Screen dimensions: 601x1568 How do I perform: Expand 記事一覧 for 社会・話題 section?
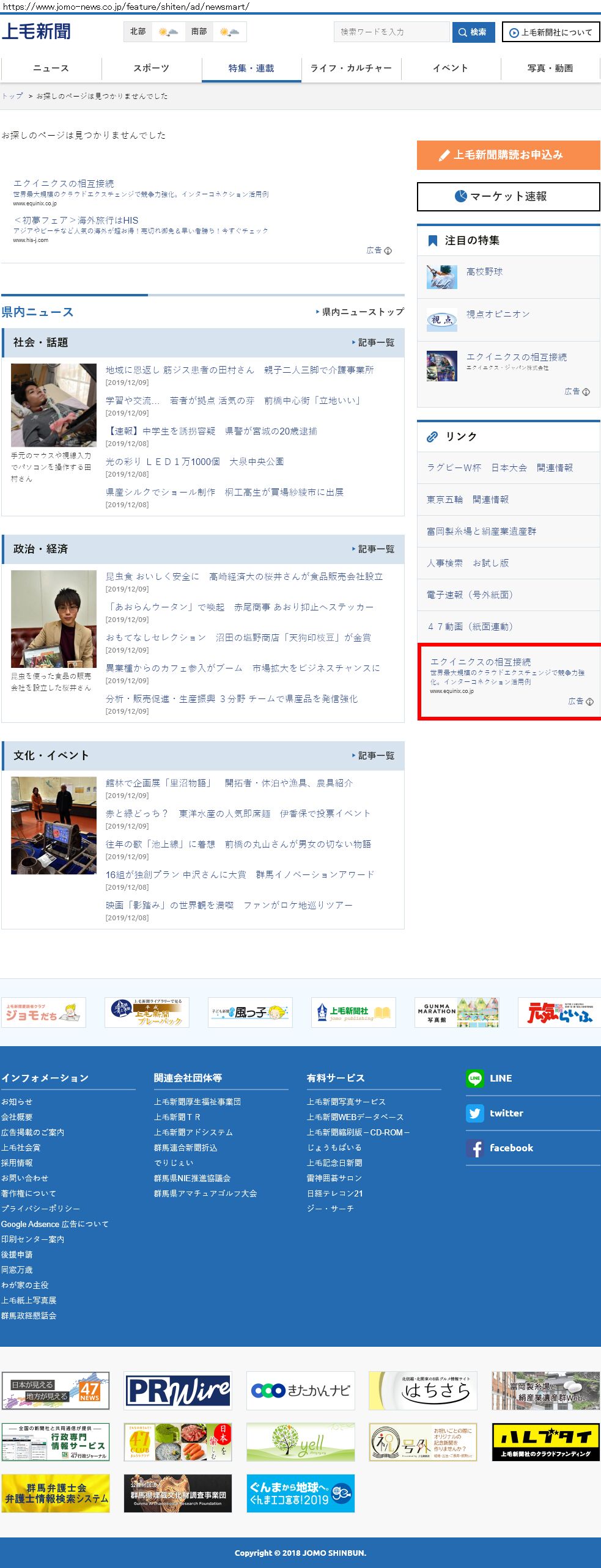tap(374, 343)
